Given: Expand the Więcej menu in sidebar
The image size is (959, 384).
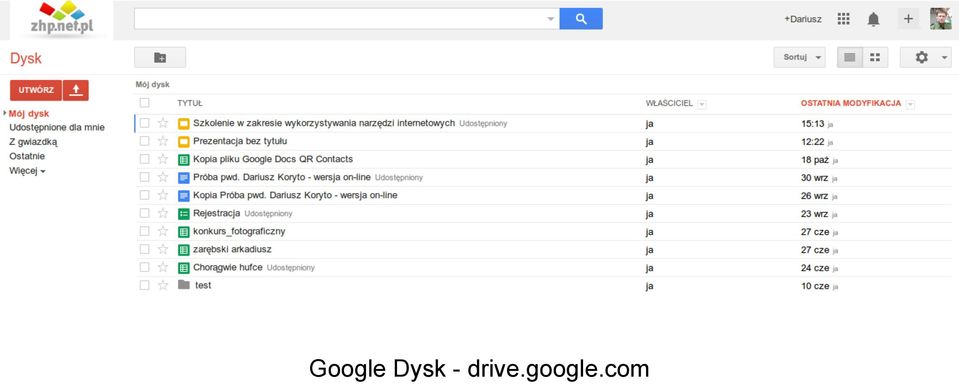Looking at the screenshot, I should tap(28, 171).
